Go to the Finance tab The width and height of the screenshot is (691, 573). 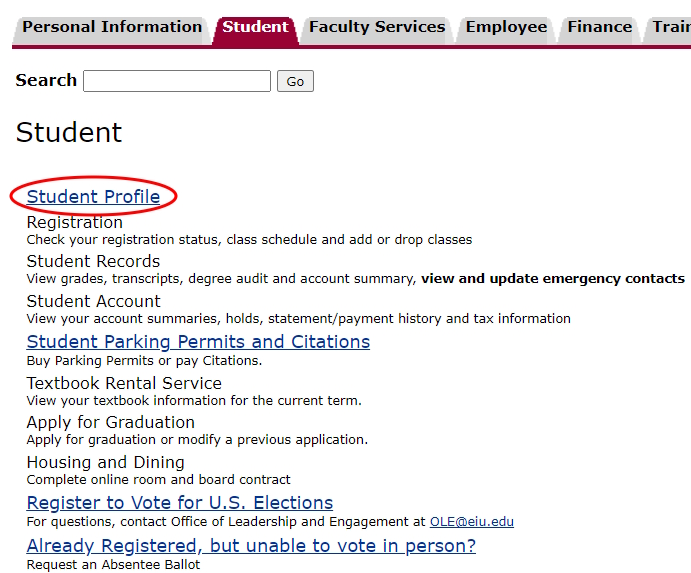point(599,28)
